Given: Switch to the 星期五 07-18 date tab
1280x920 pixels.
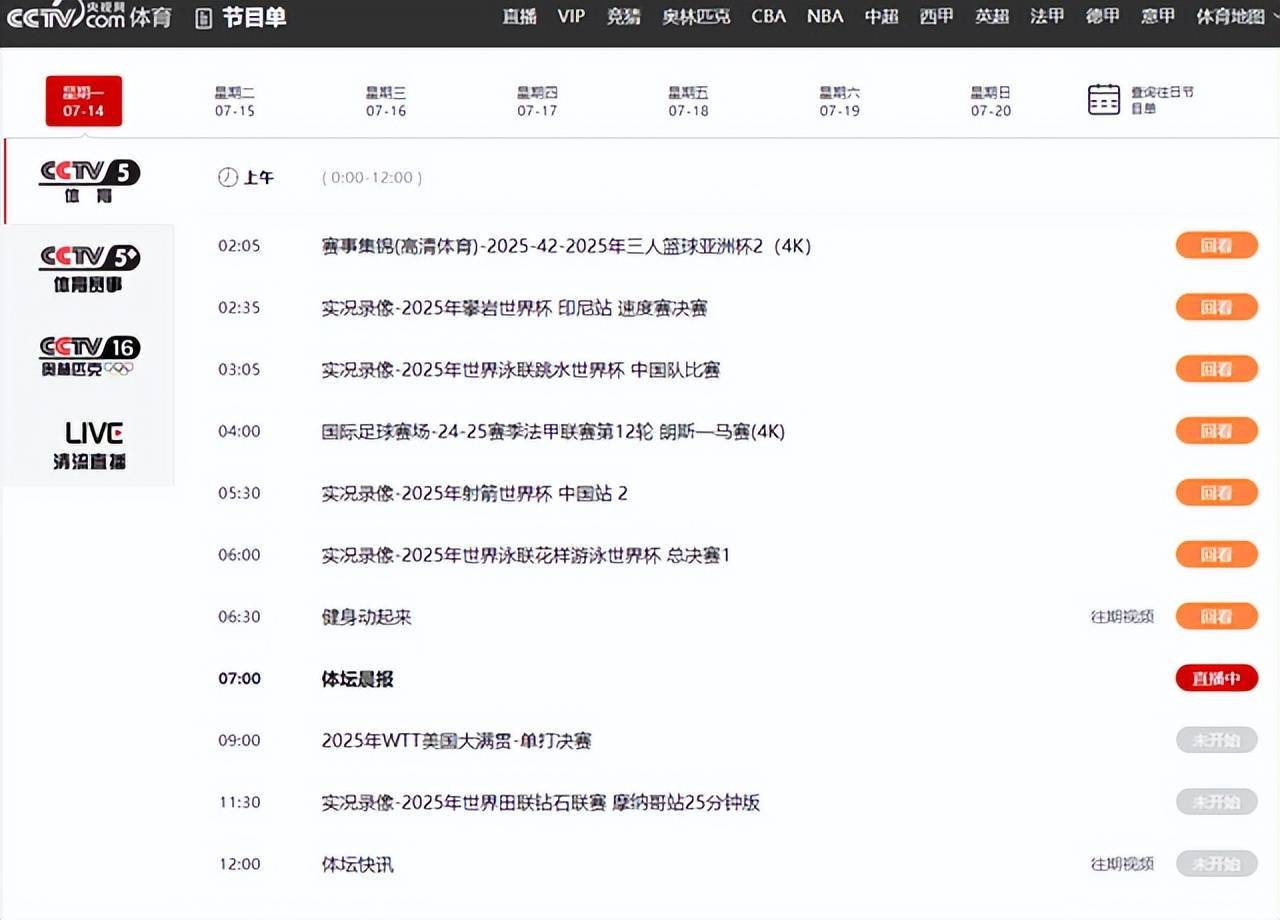Looking at the screenshot, I should (x=688, y=101).
